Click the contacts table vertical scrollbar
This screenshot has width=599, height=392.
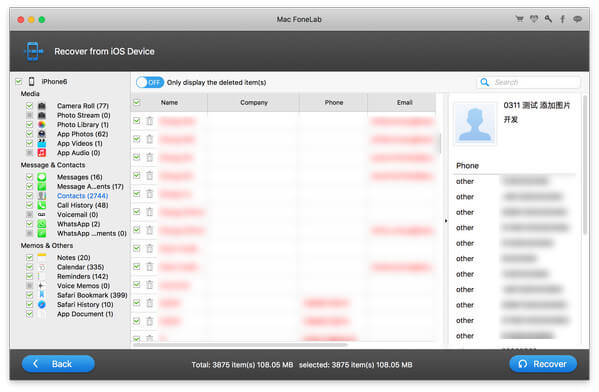440,143
